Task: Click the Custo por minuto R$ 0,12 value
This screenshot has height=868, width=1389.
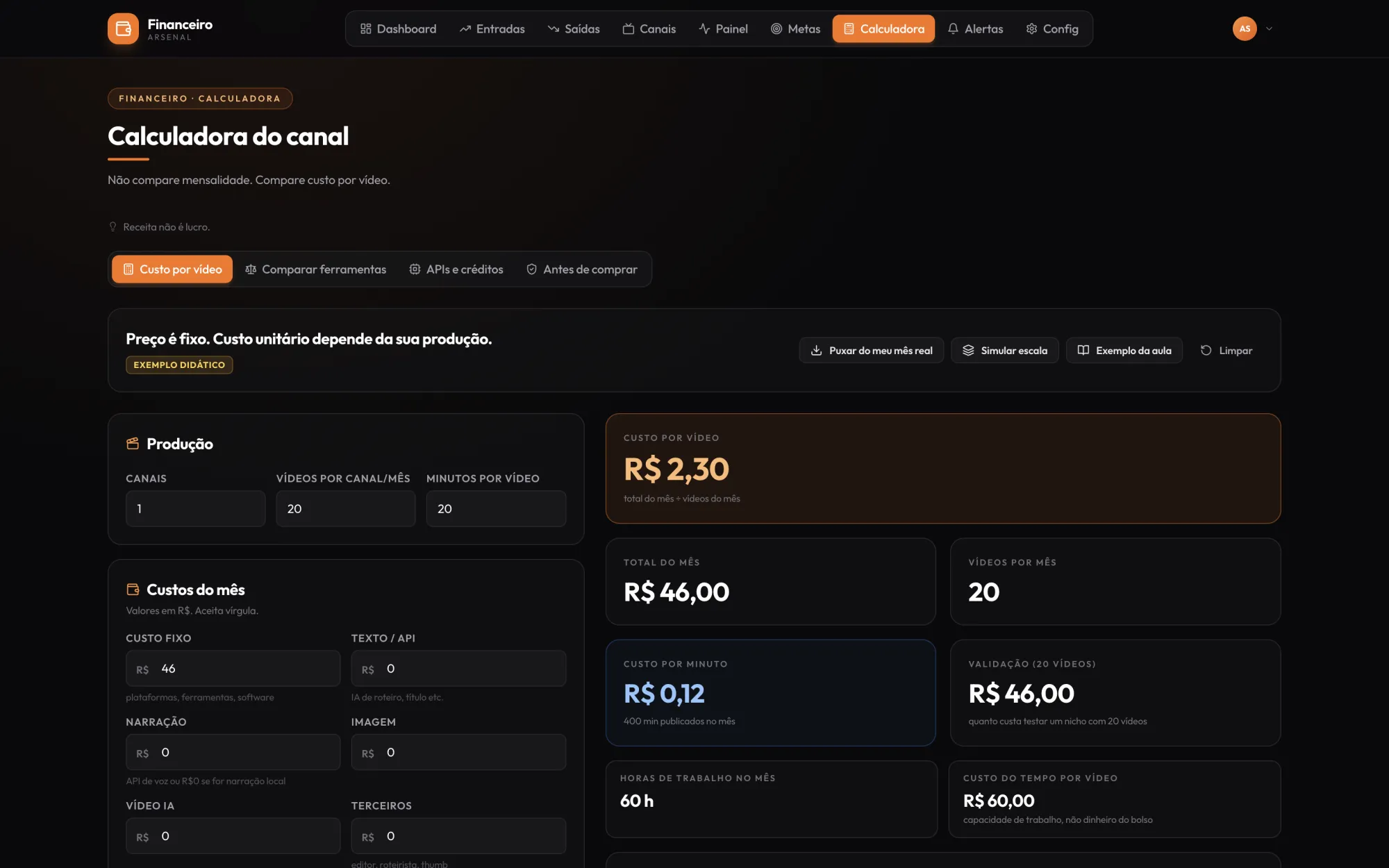Action: 664,693
